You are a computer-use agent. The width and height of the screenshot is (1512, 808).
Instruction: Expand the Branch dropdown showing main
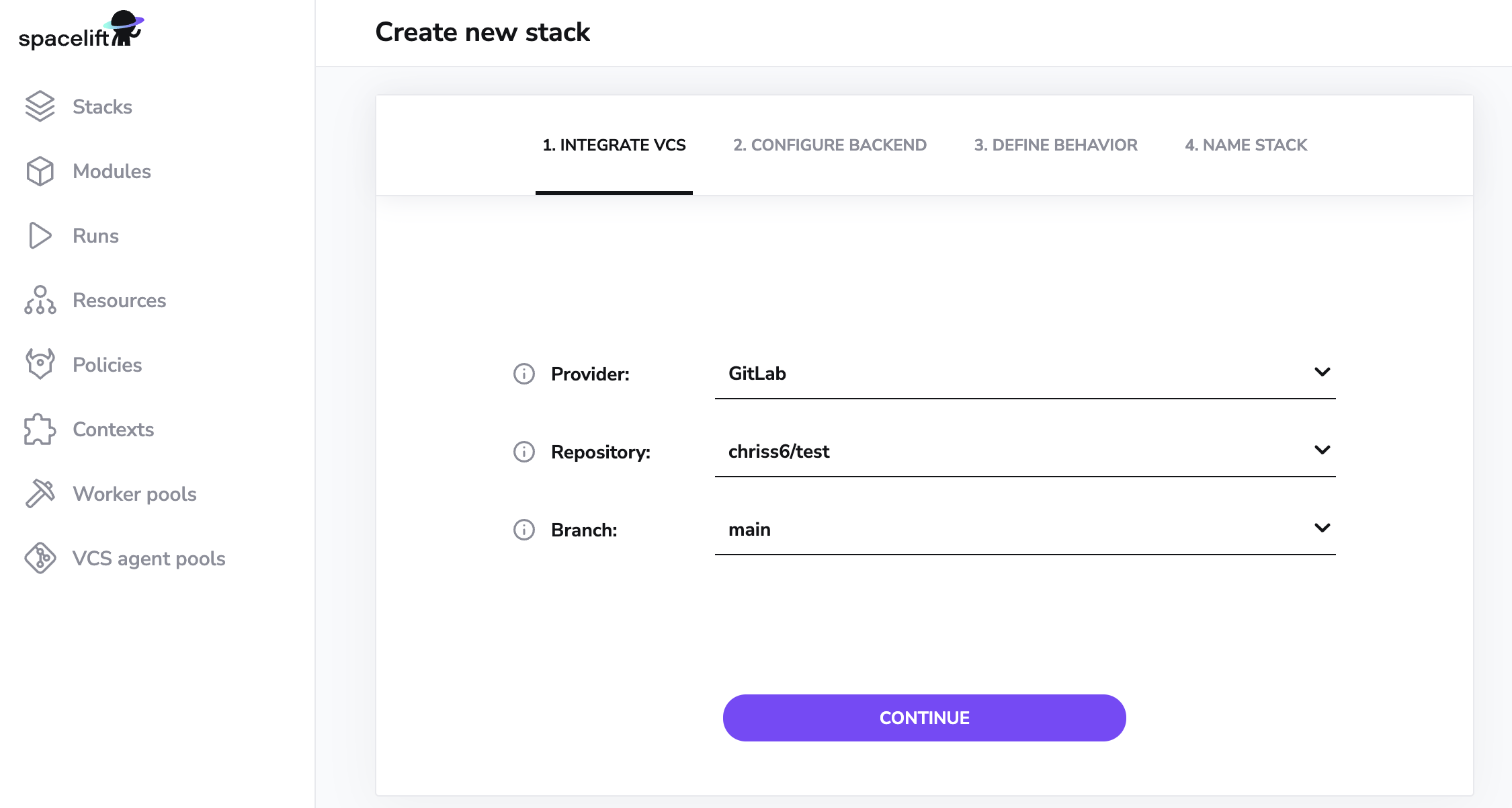coord(1025,529)
